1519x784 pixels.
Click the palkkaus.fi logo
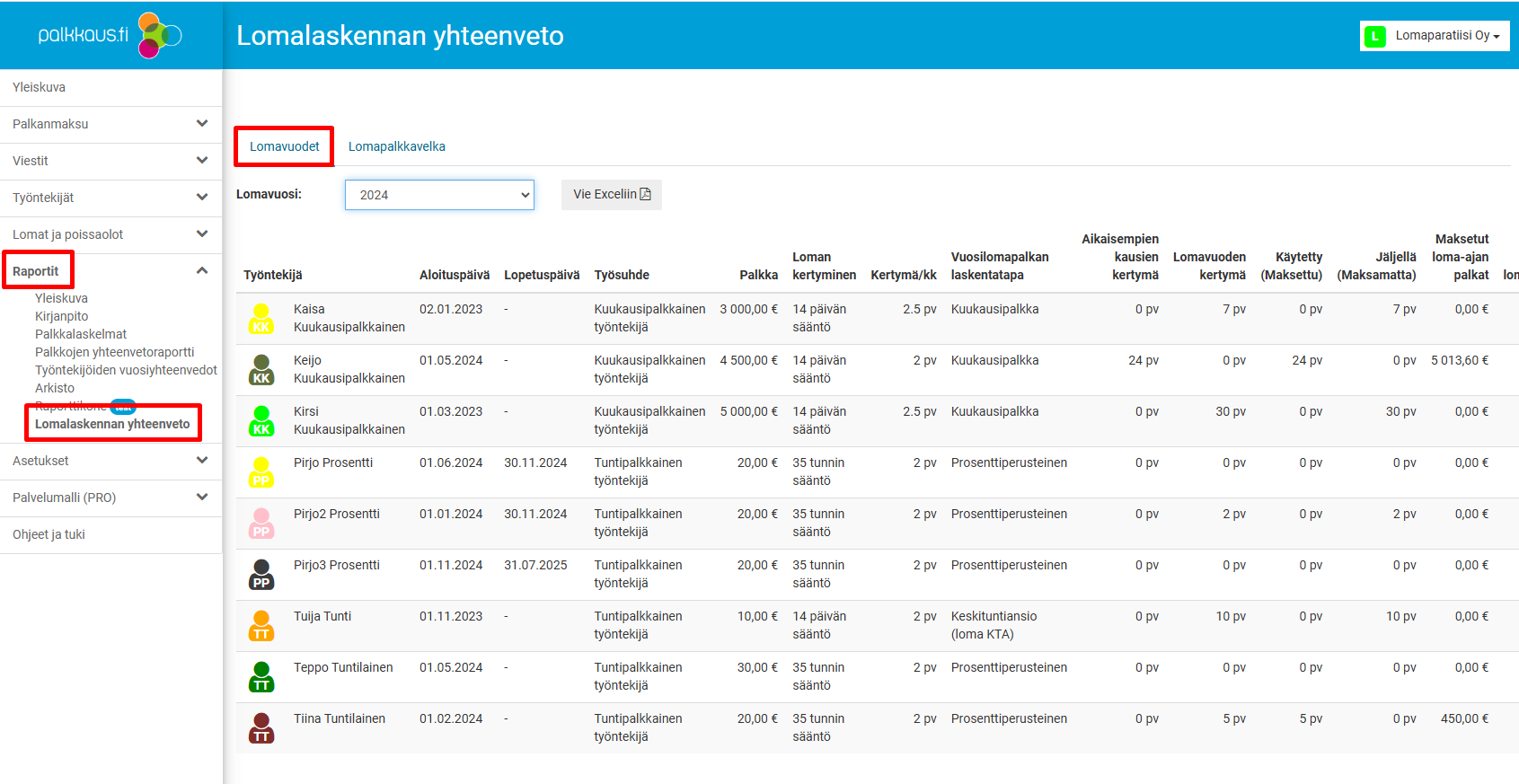110,35
